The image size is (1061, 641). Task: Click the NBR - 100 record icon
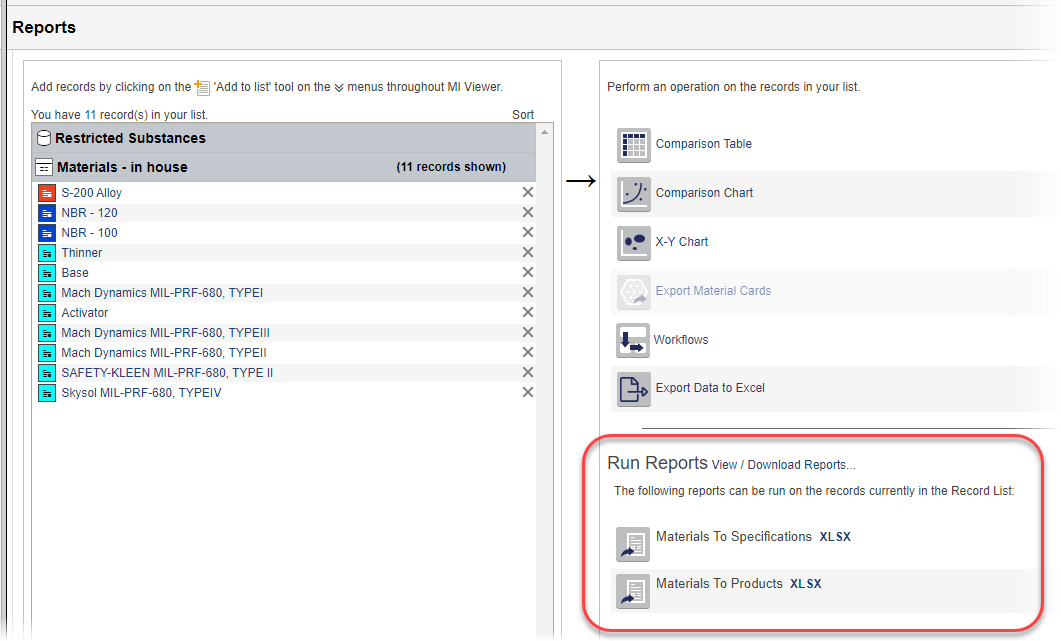click(x=47, y=233)
